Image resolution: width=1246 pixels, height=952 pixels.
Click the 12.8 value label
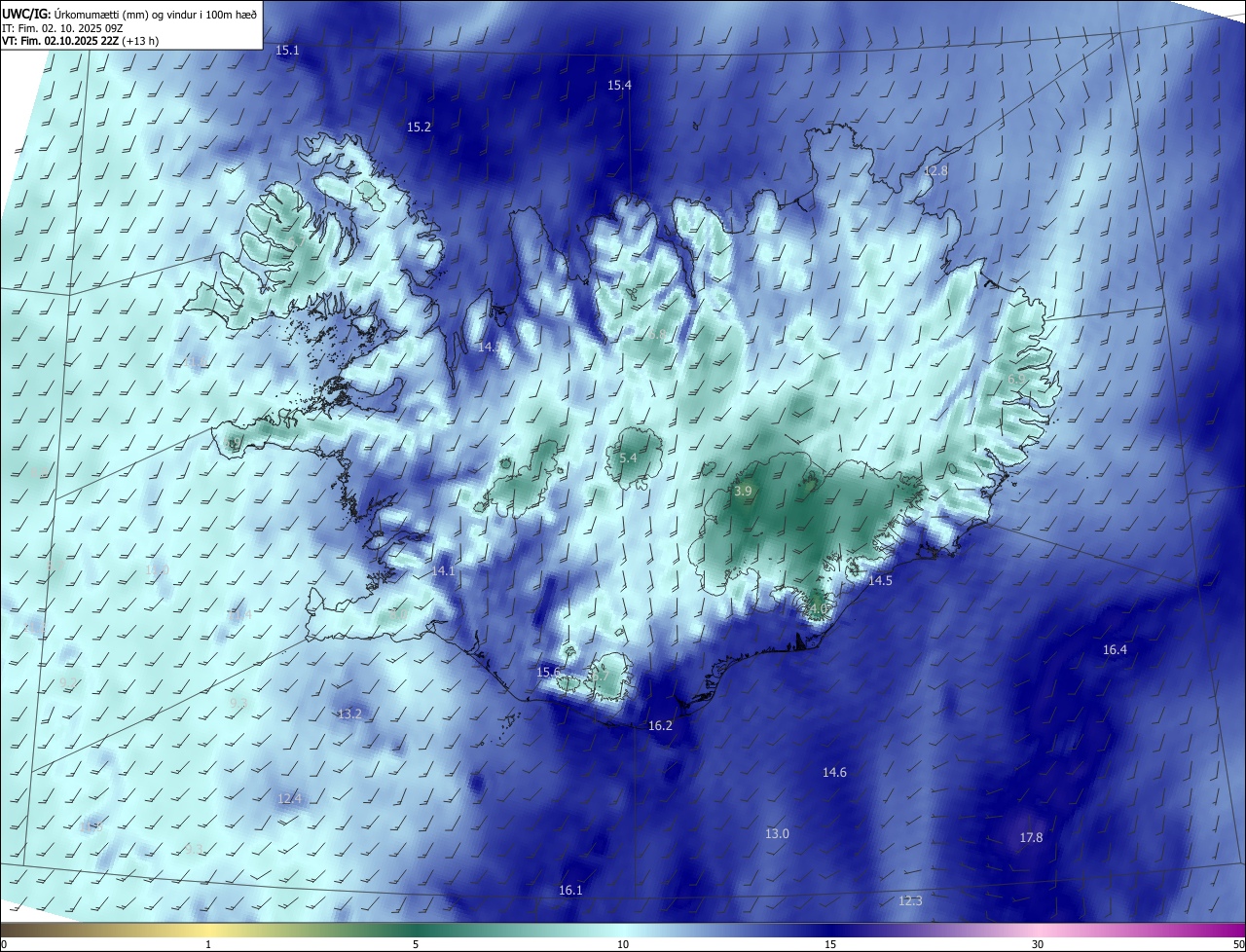pyautogui.click(x=935, y=170)
